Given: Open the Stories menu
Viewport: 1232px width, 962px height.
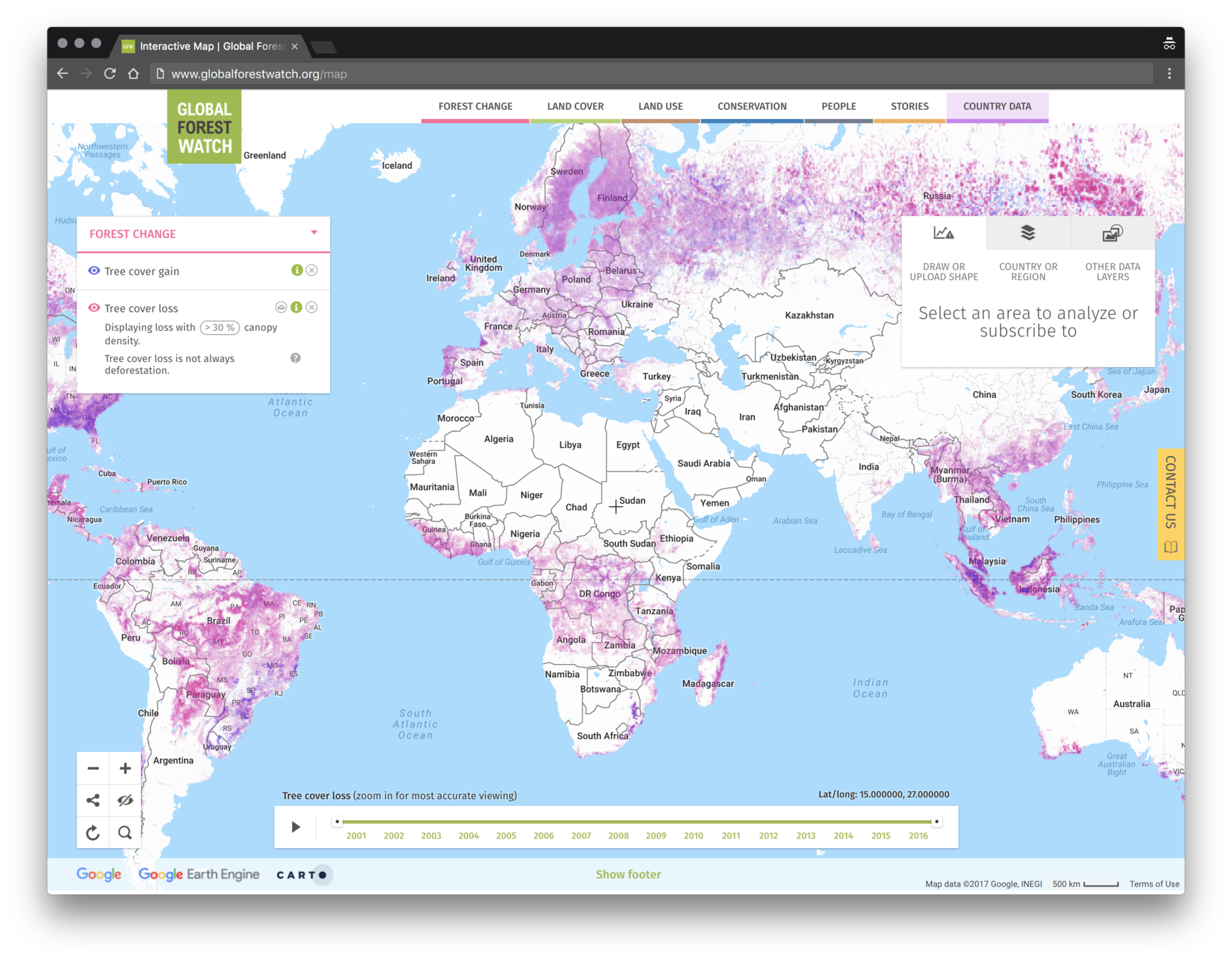Looking at the screenshot, I should coord(910,107).
